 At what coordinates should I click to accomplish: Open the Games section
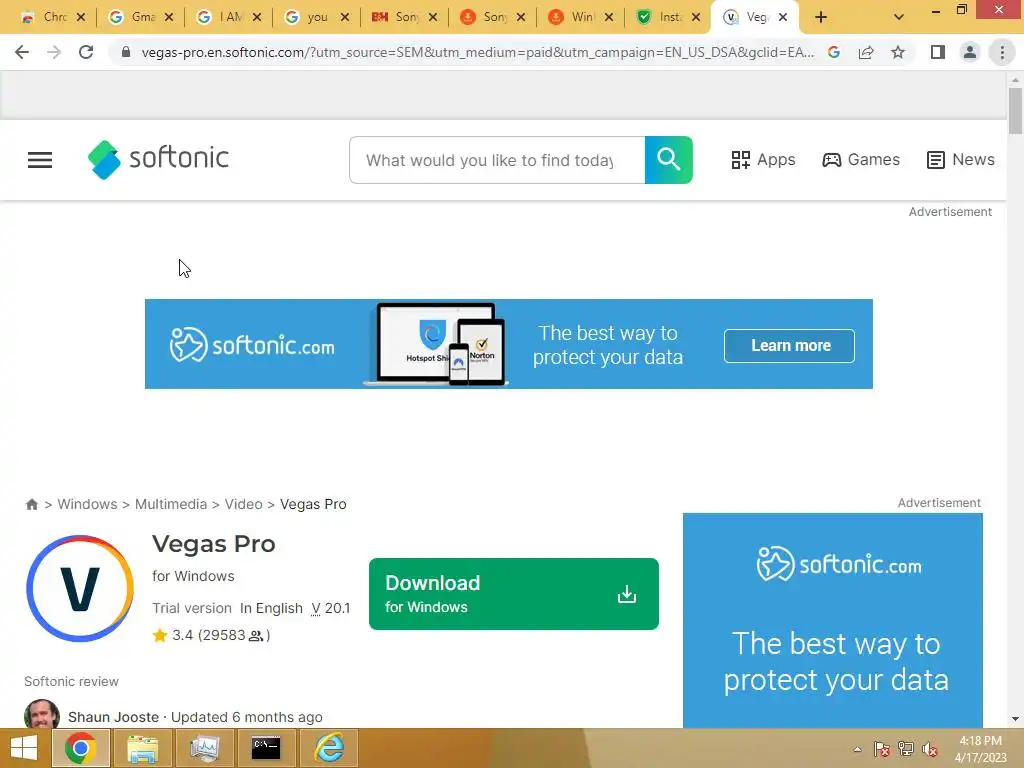coord(861,160)
